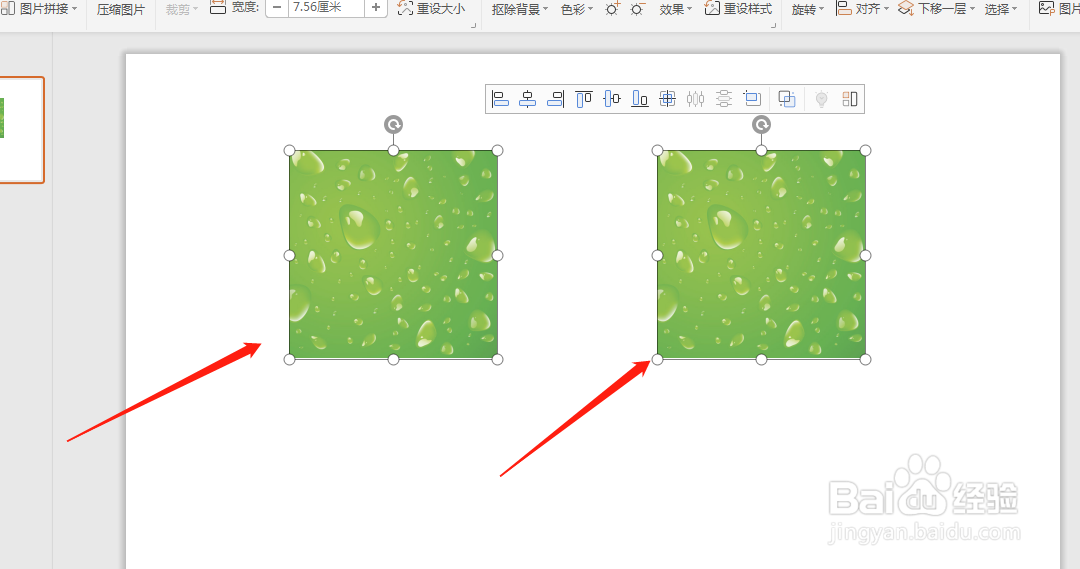The width and height of the screenshot is (1080, 569).
Task: Open the 裁剪 crop dropdown
Action: click(181, 10)
